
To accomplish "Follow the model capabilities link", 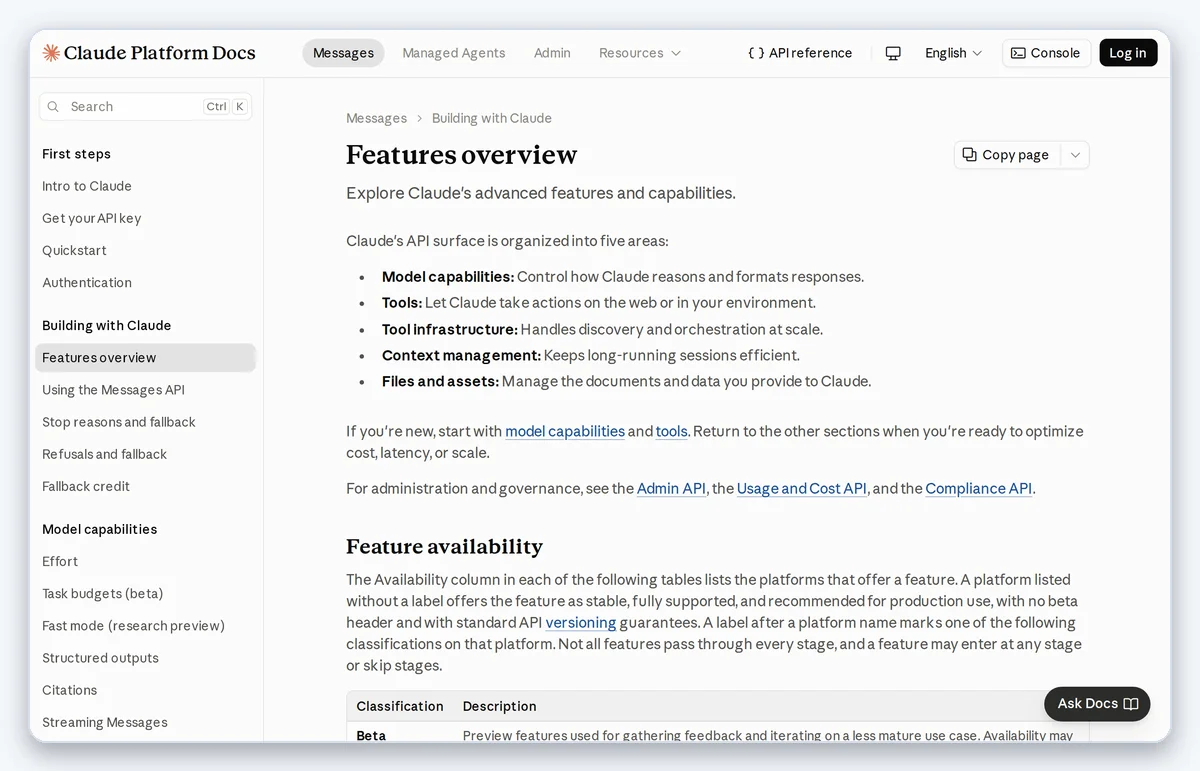I will [565, 432].
